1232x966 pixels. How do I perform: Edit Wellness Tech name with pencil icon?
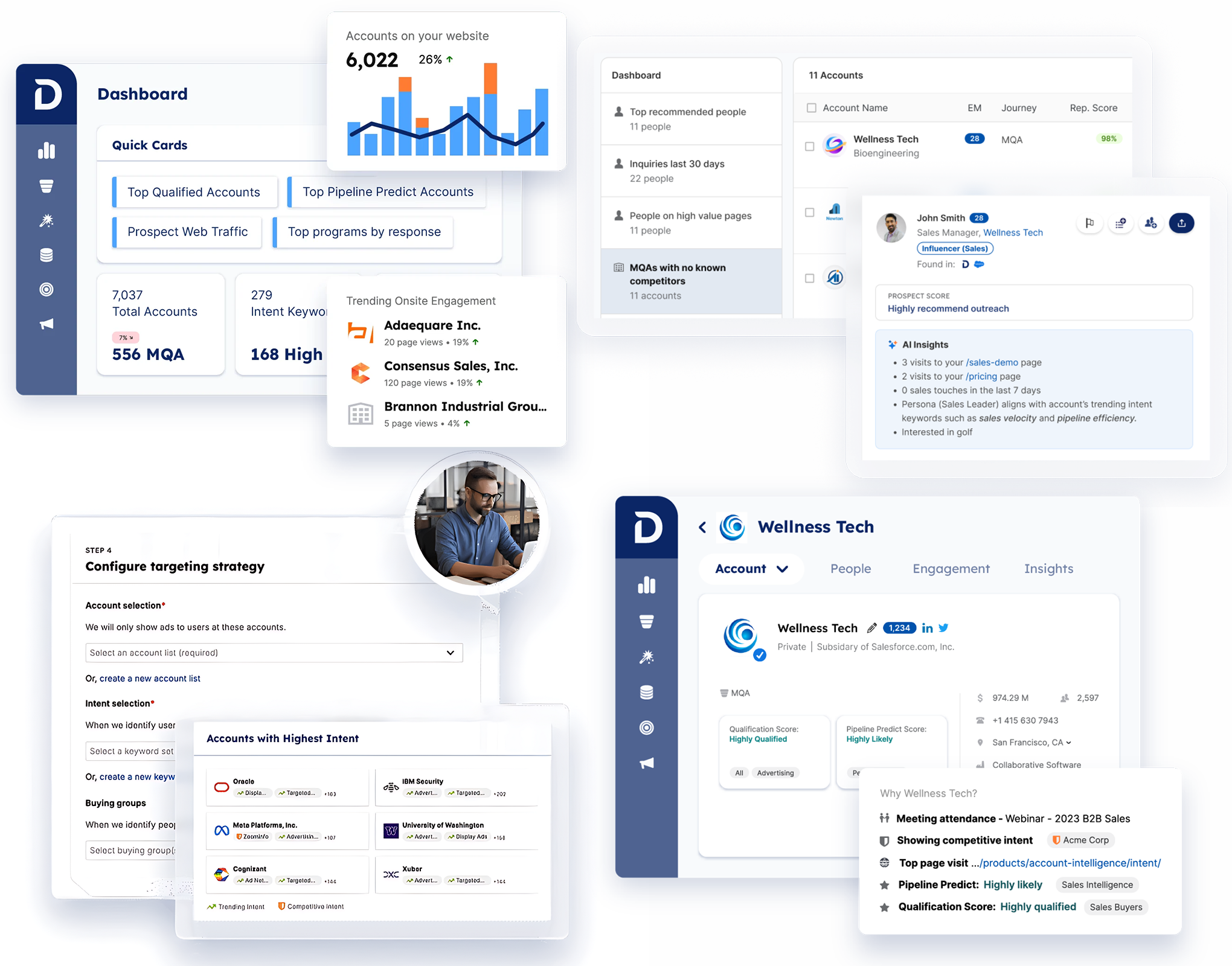pyautogui.click(x=871, y=628)
